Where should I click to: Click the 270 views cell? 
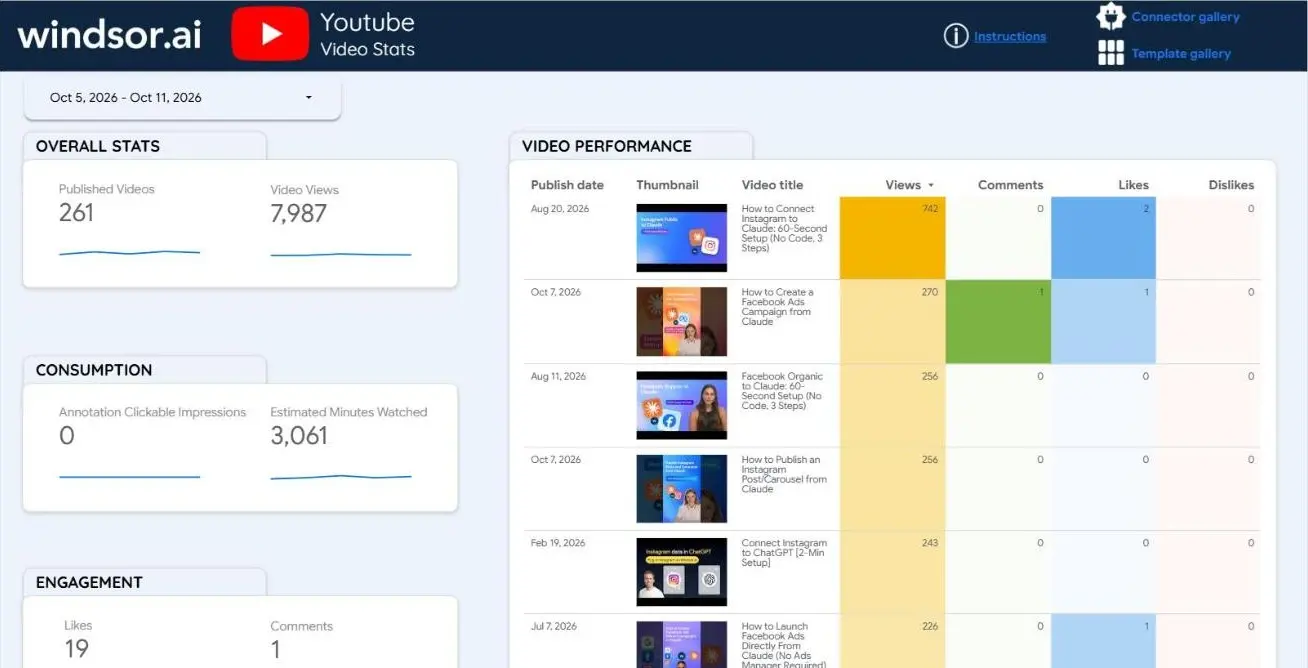click(892, 322)
